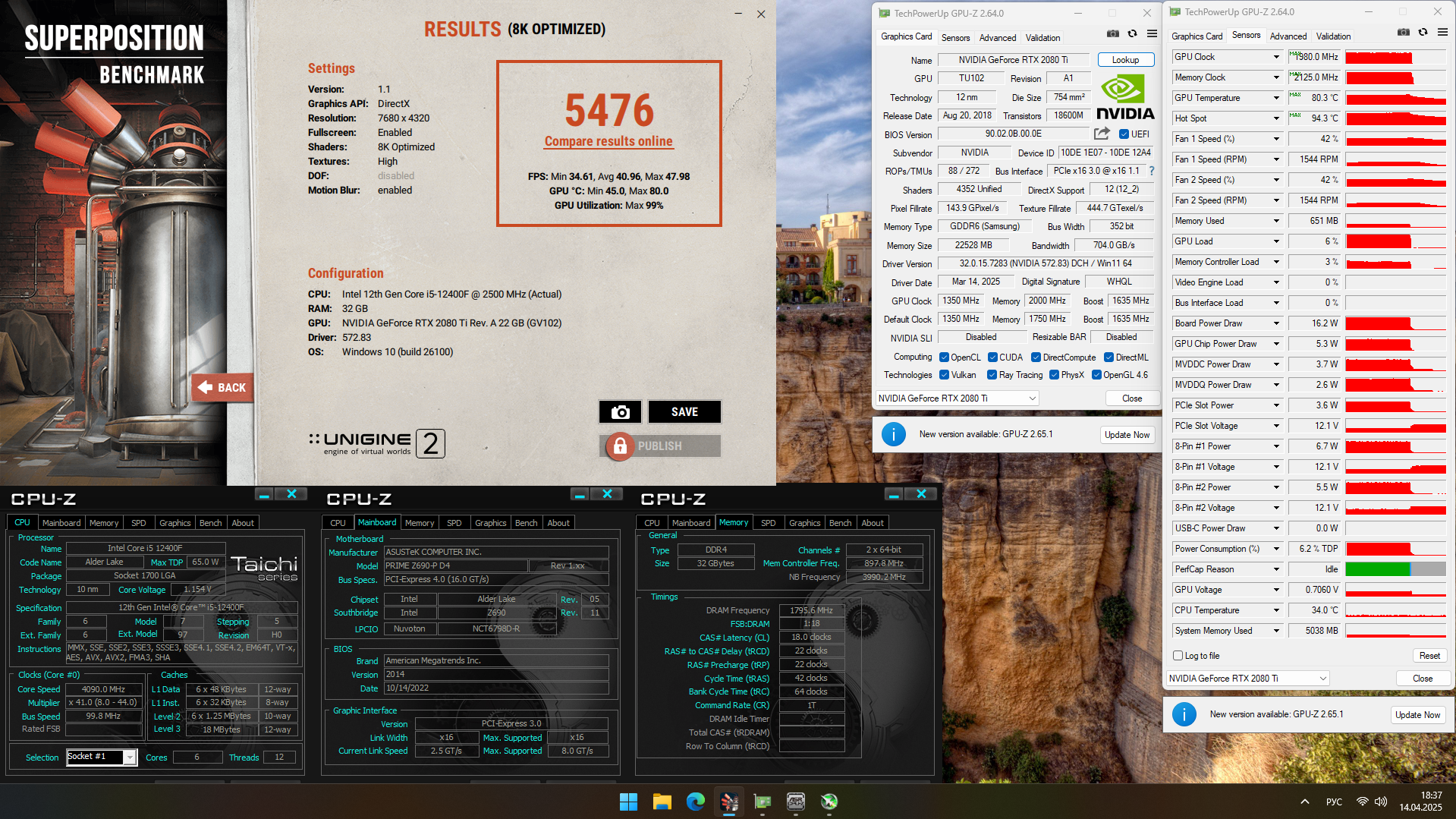Click the Wi-Fi network tray icon
Viewport: 1456px width, 819px height.
pos(1362,802)
